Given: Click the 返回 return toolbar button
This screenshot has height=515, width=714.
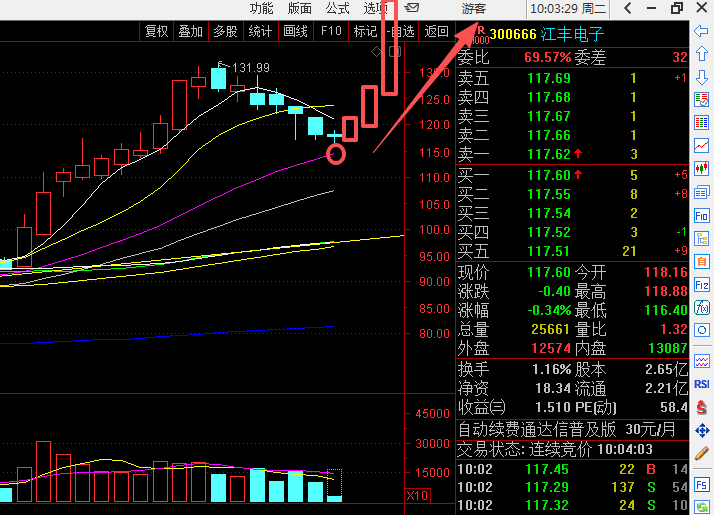Looking at the screenshot, I should click(x=436, y=31).
